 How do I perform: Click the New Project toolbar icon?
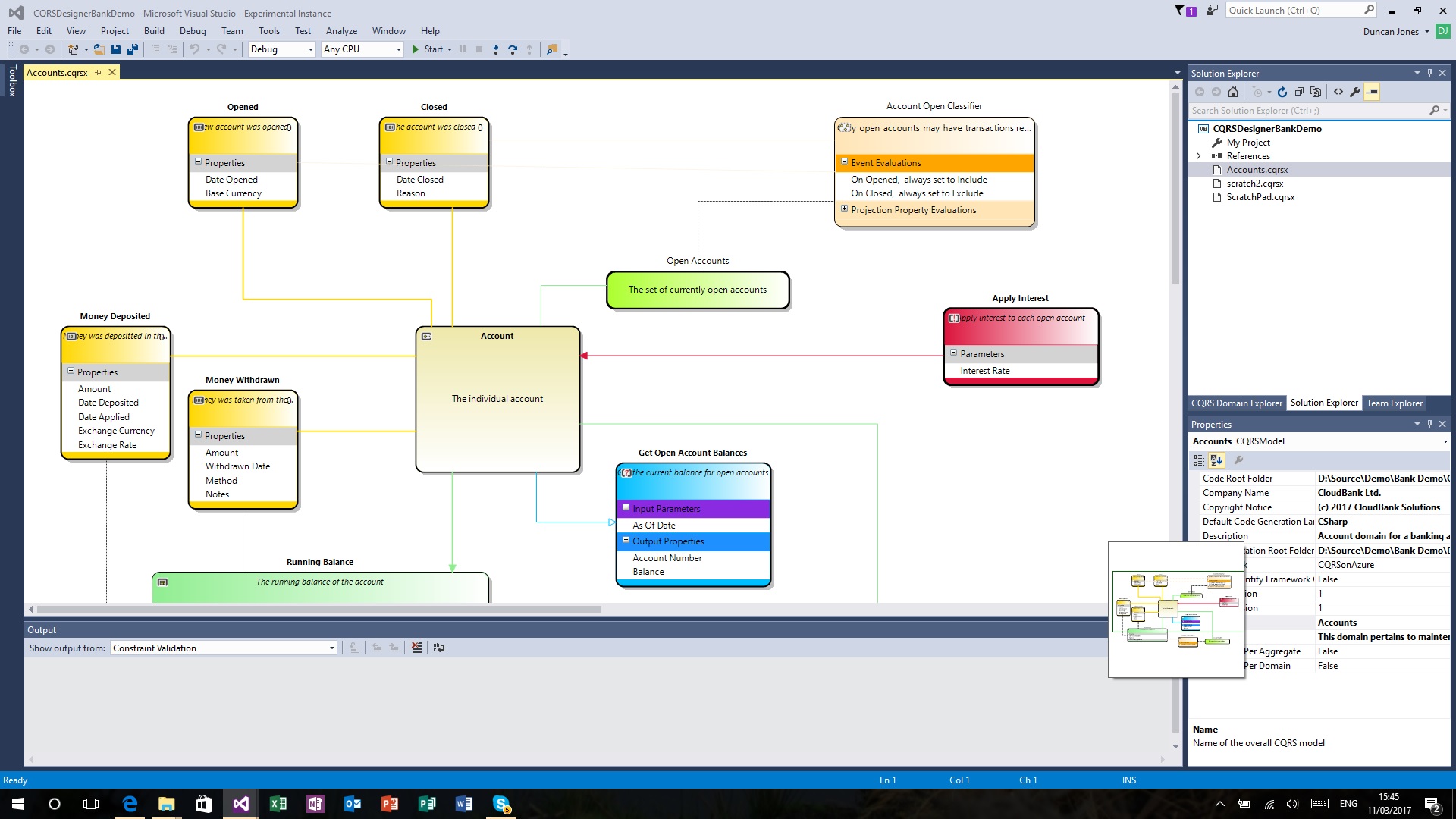(x=73, y=49)
